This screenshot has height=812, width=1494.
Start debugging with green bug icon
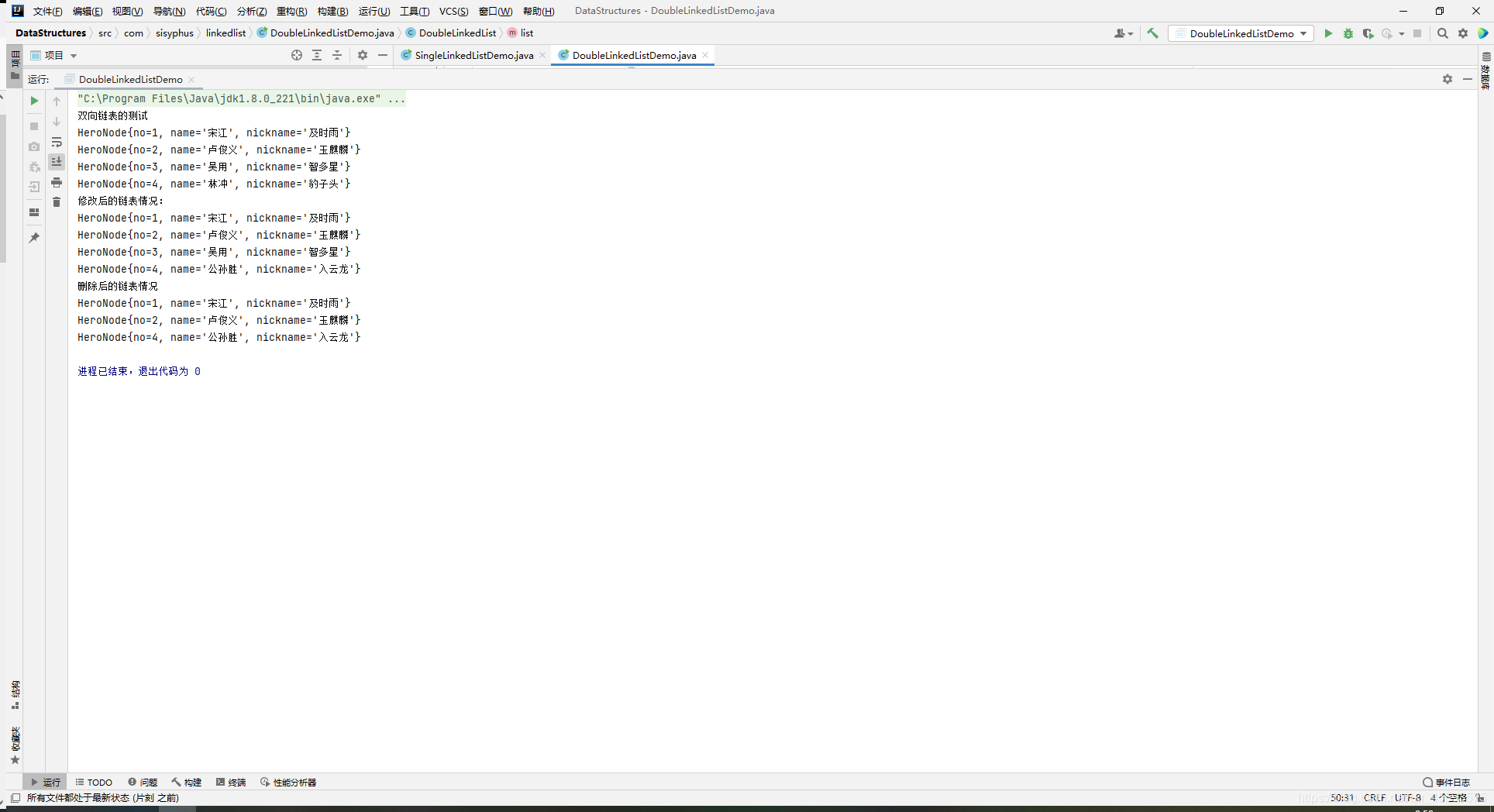tap(1348, 33)
